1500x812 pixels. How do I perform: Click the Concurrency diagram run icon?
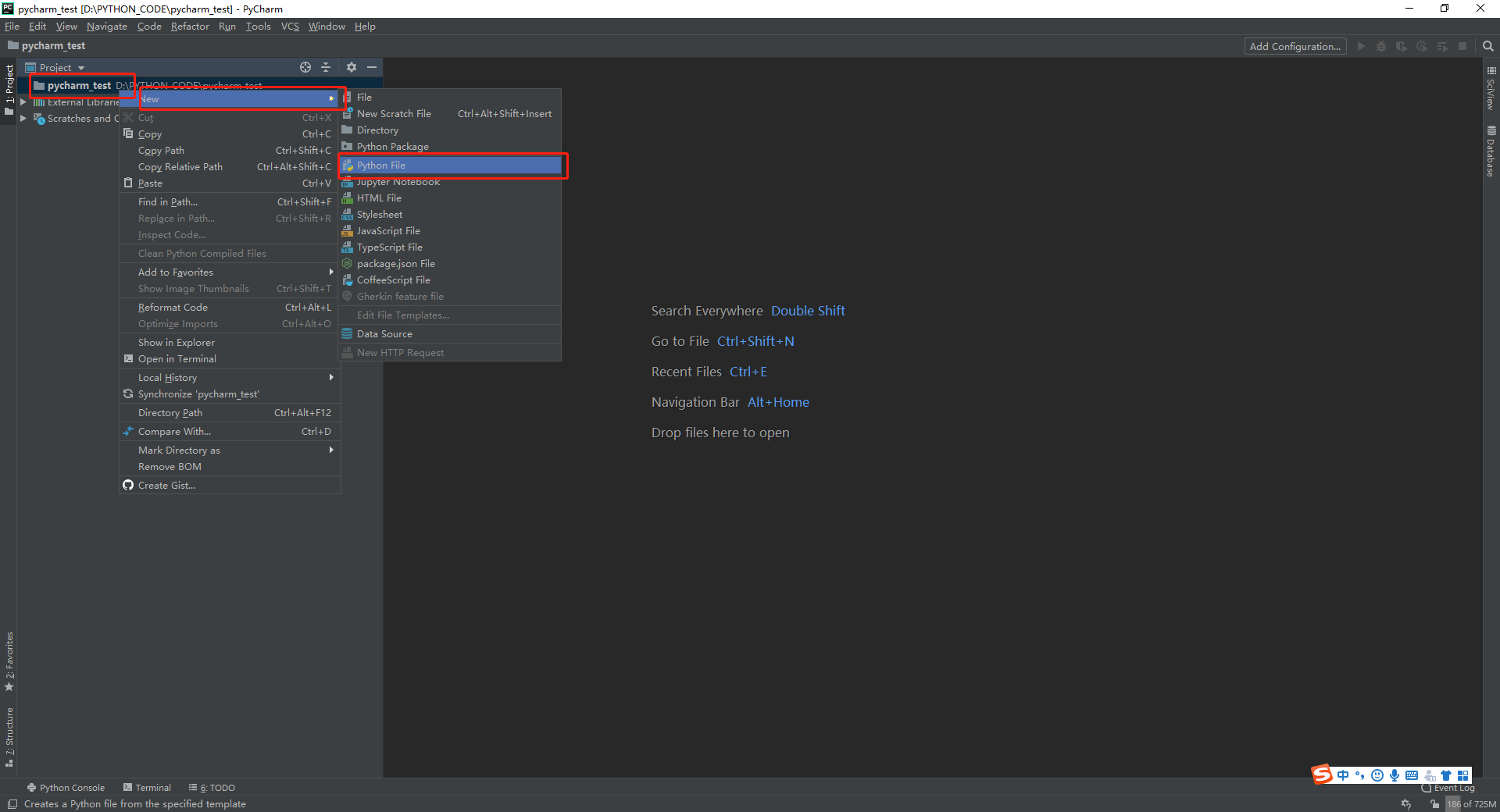pyautogui.click(x=1442, y=46)
